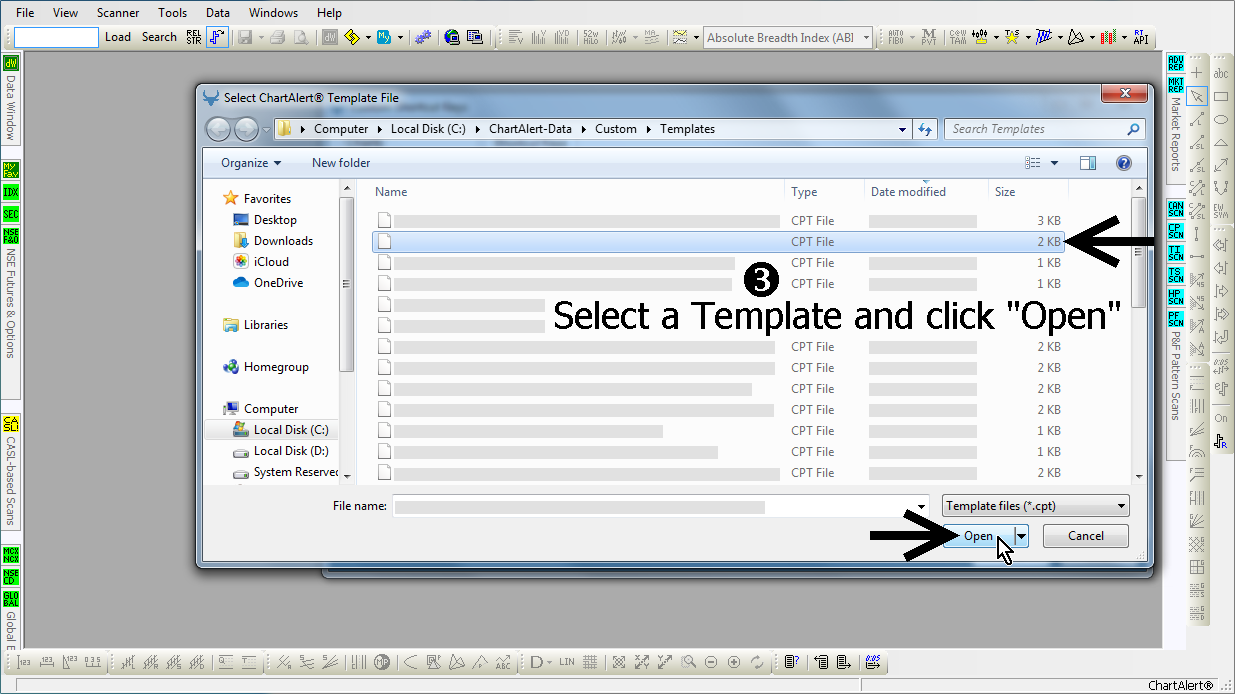This screenshot has width=1235, height=694.
Task: Click the zoom-out minus icon in bottom toolbar
Action: coord(711,662)
